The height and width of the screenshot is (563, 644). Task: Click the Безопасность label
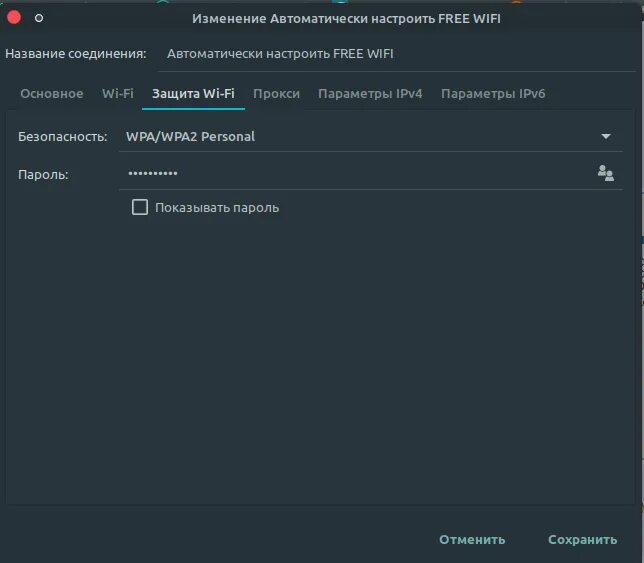(x=62, y=136)
